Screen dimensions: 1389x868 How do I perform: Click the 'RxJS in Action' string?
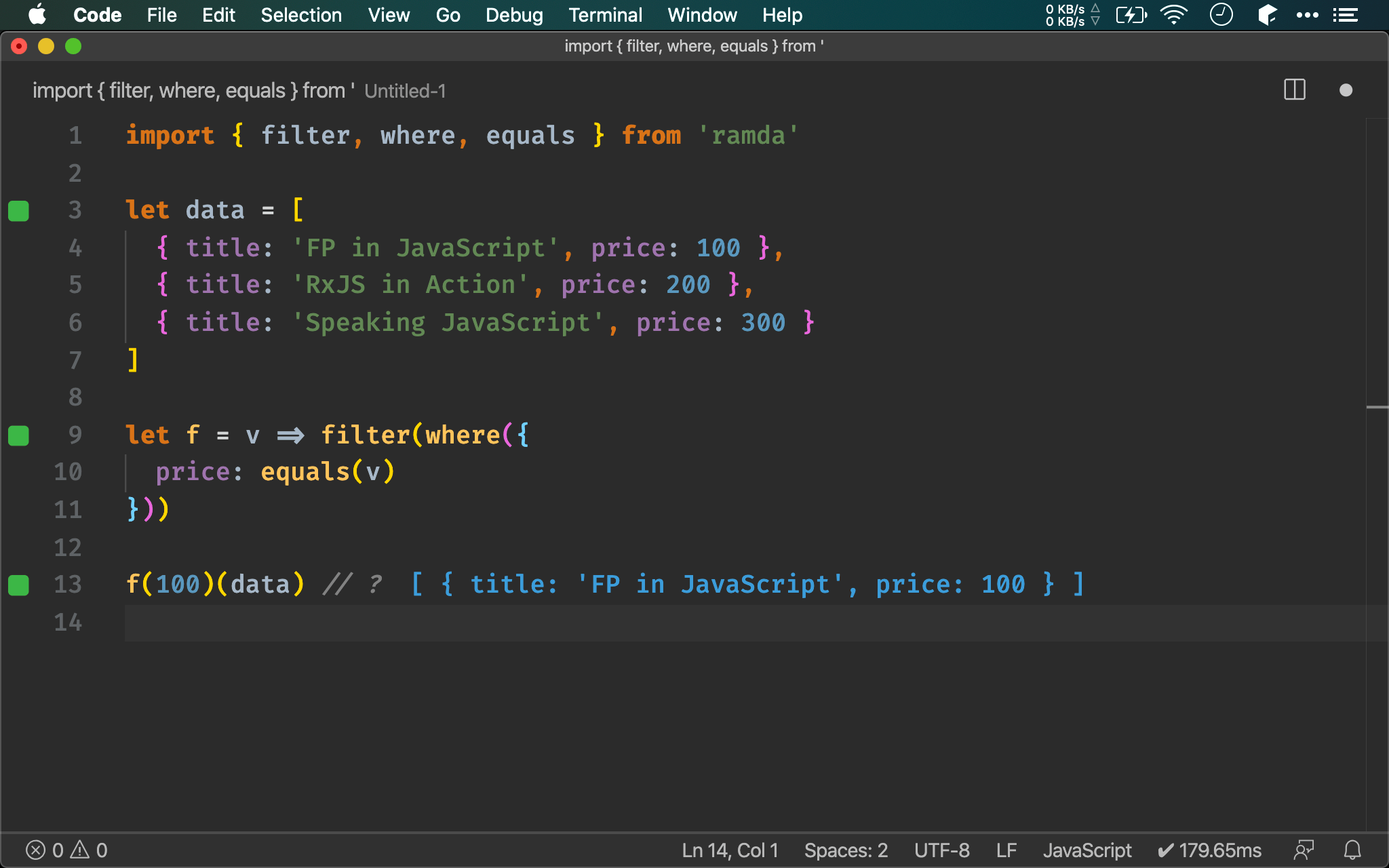(x=411, y=285)
